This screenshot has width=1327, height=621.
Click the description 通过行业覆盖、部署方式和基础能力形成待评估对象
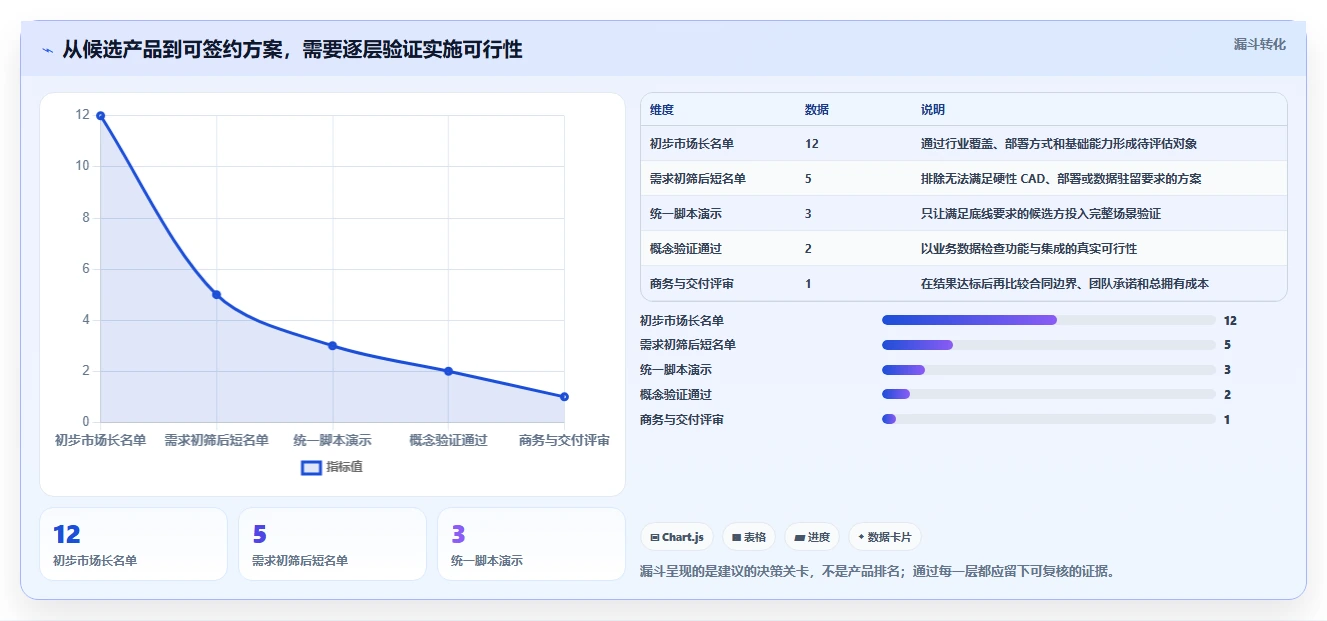pos(1059,144)
